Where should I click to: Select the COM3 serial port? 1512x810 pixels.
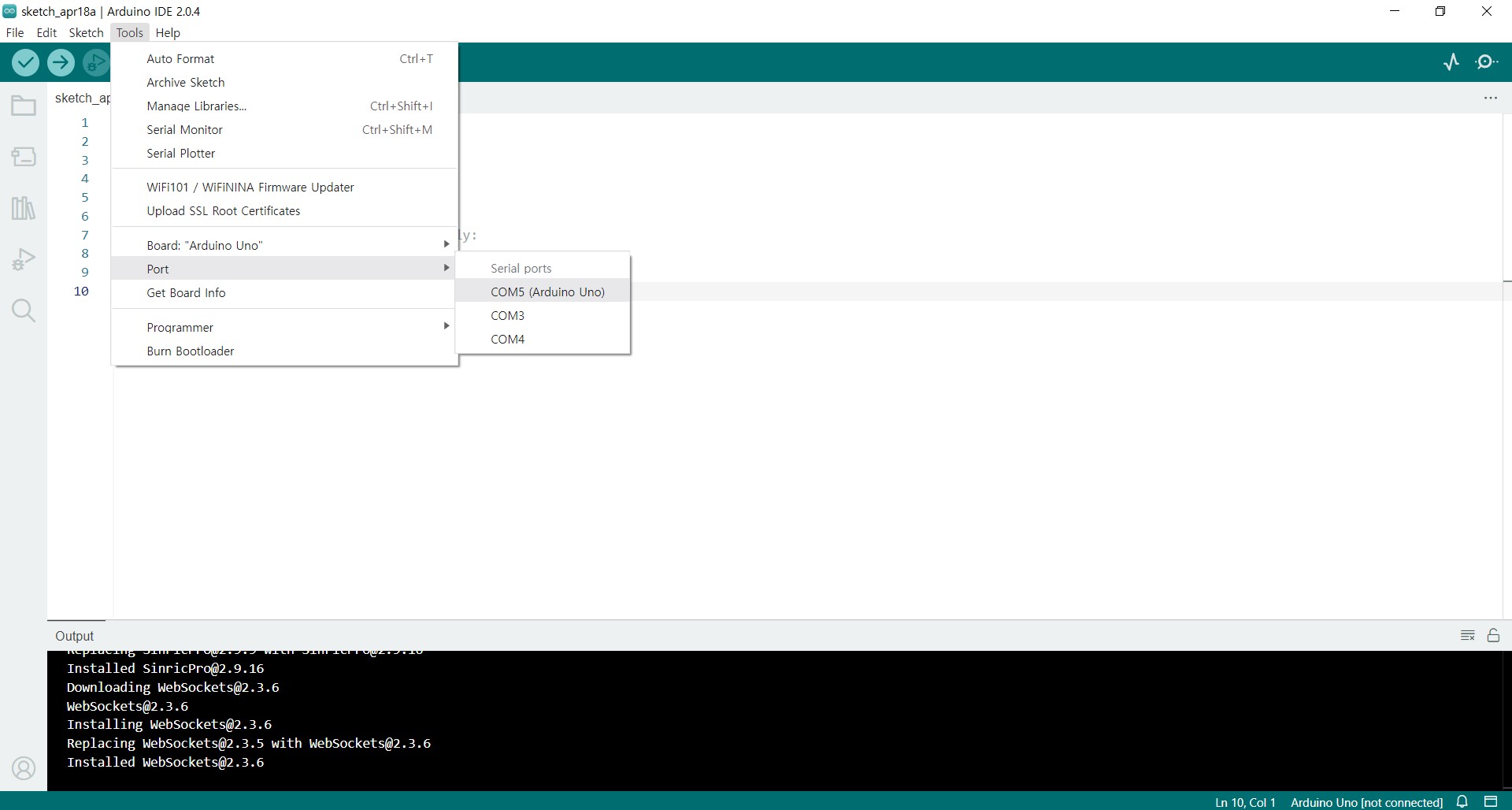(x=543, y=315)
